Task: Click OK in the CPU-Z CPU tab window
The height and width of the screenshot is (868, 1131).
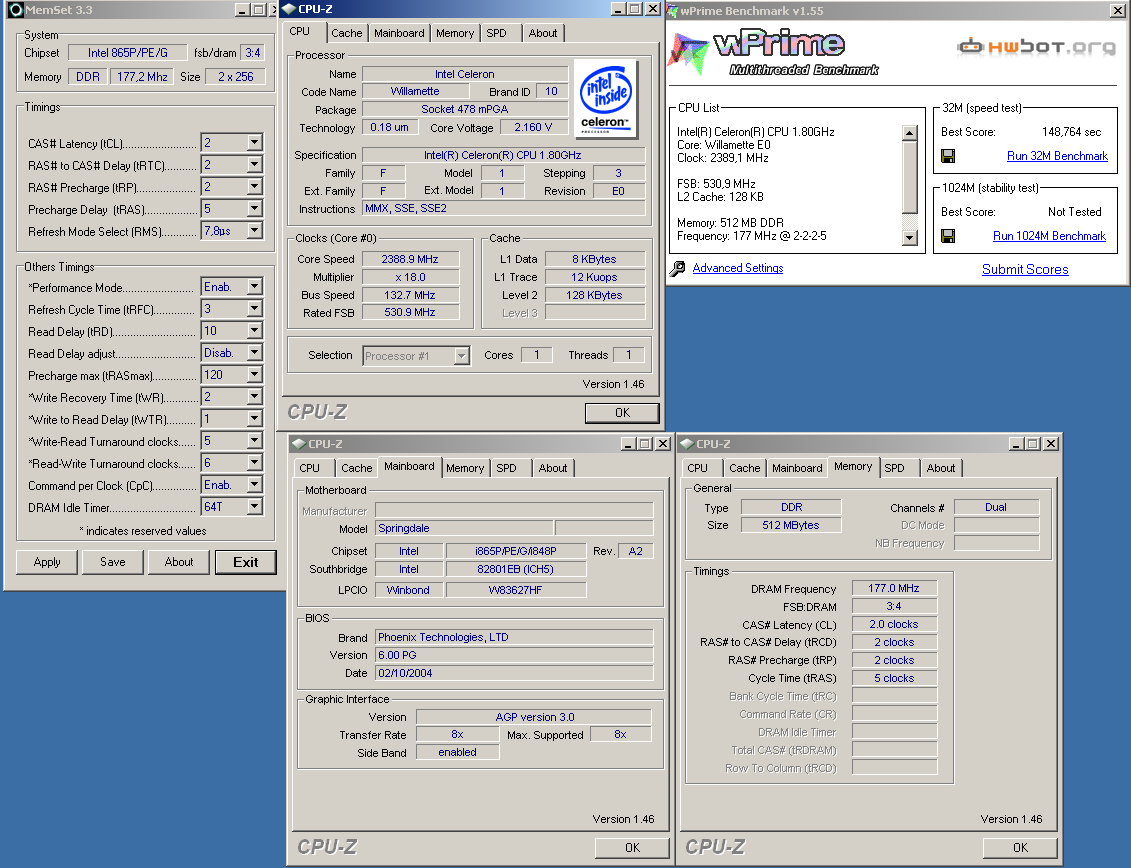Action: pos(622,413)
